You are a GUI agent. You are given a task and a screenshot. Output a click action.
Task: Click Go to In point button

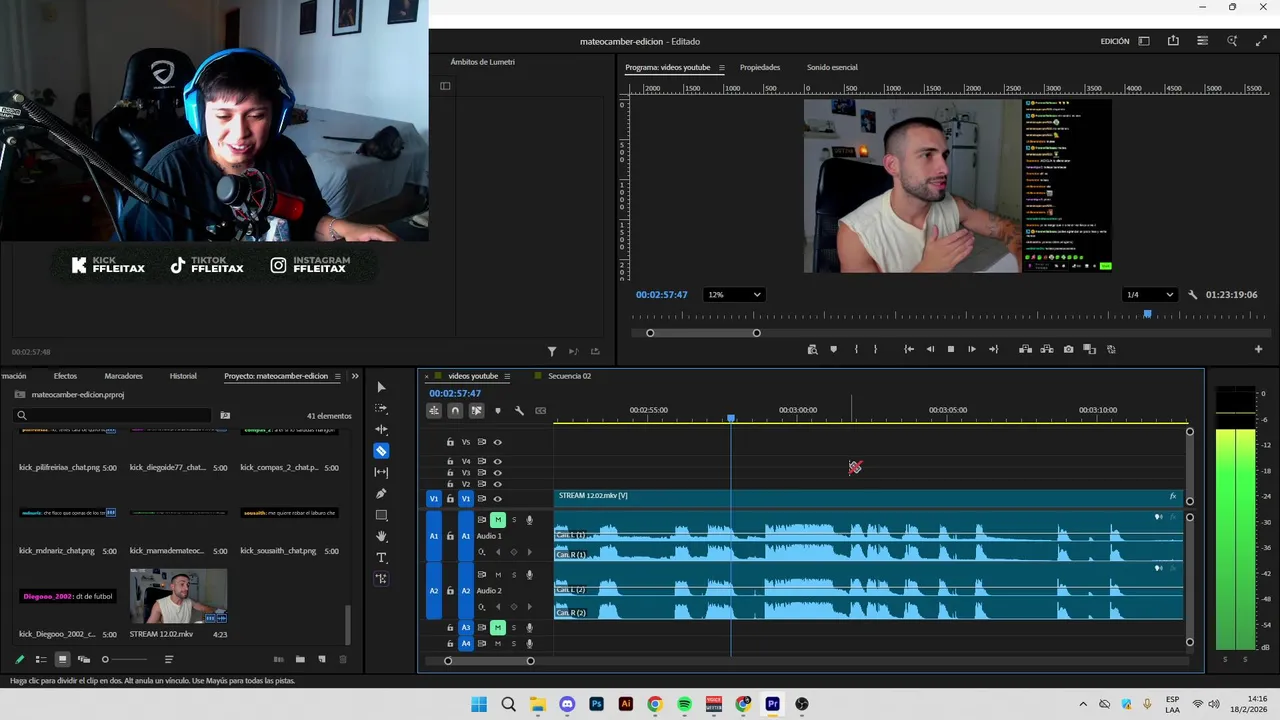[x=909, y=349]
